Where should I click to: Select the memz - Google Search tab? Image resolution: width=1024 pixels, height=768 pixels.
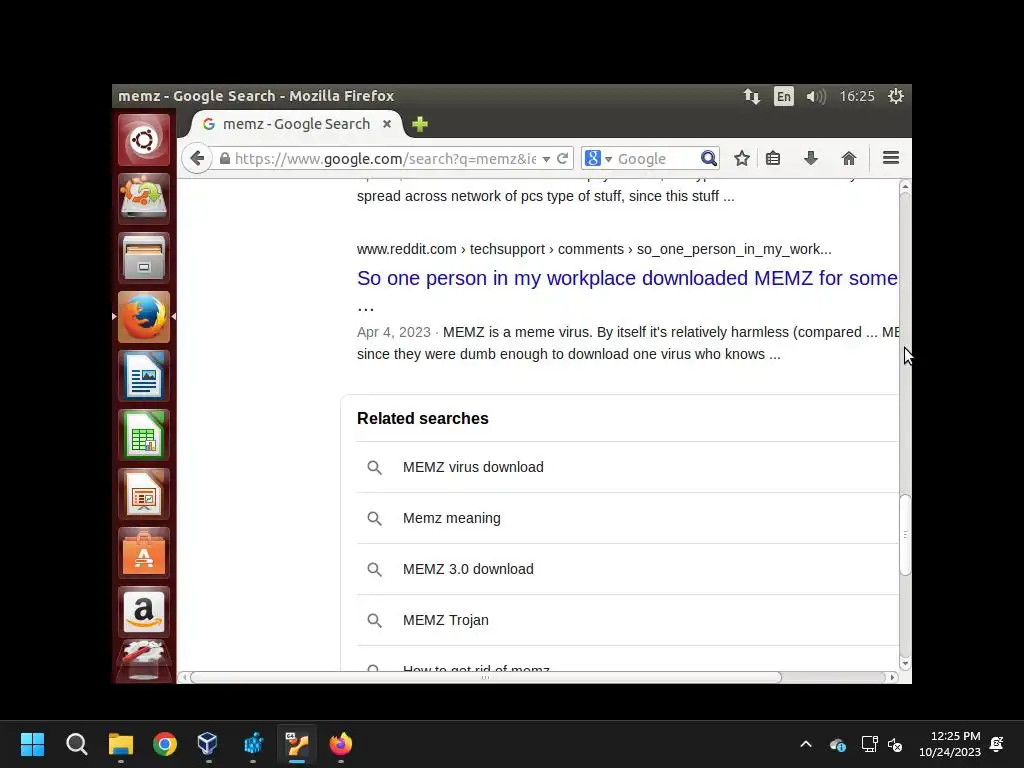pos(296,123)
